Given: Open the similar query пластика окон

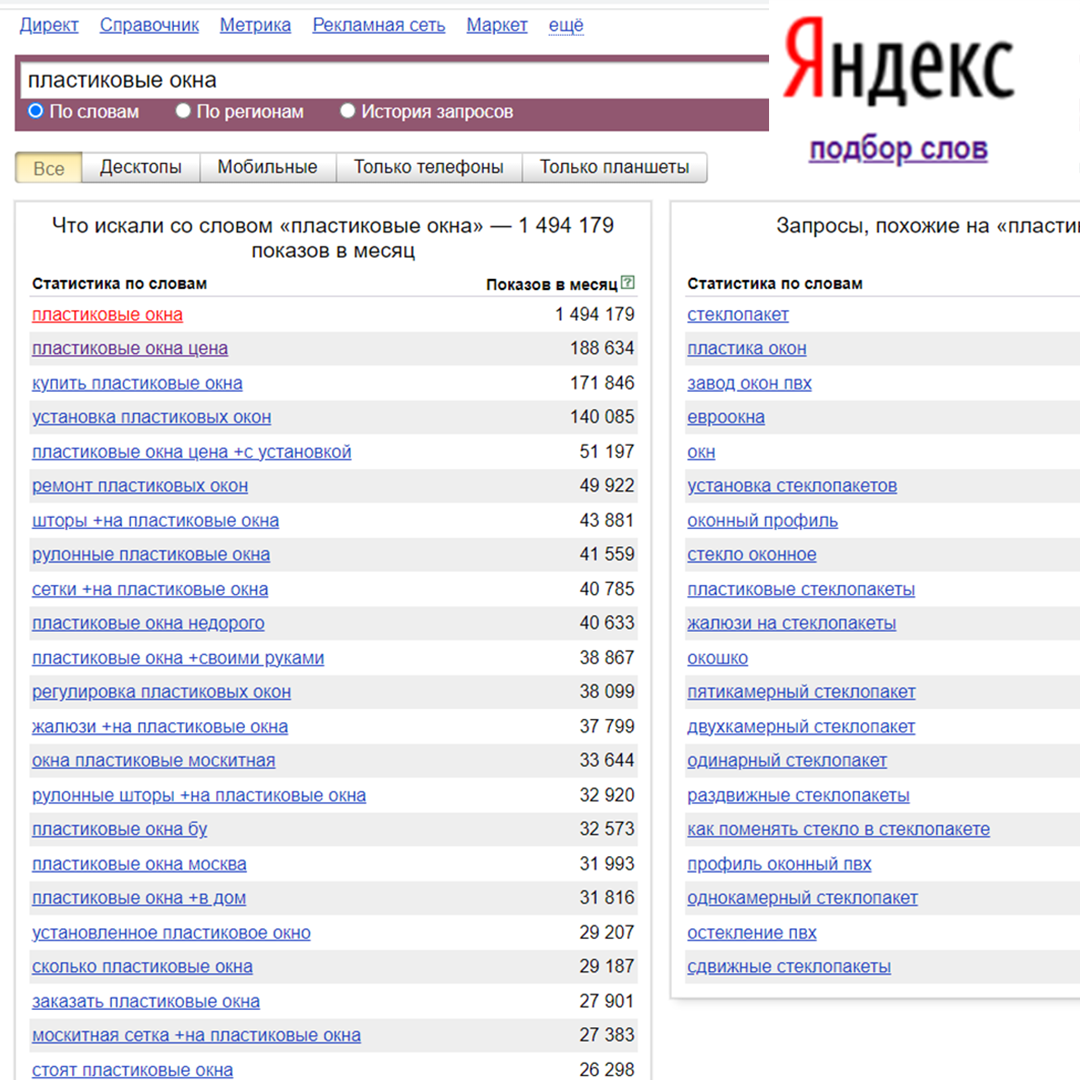Looking at the screenshot, I should pos(747,349).
